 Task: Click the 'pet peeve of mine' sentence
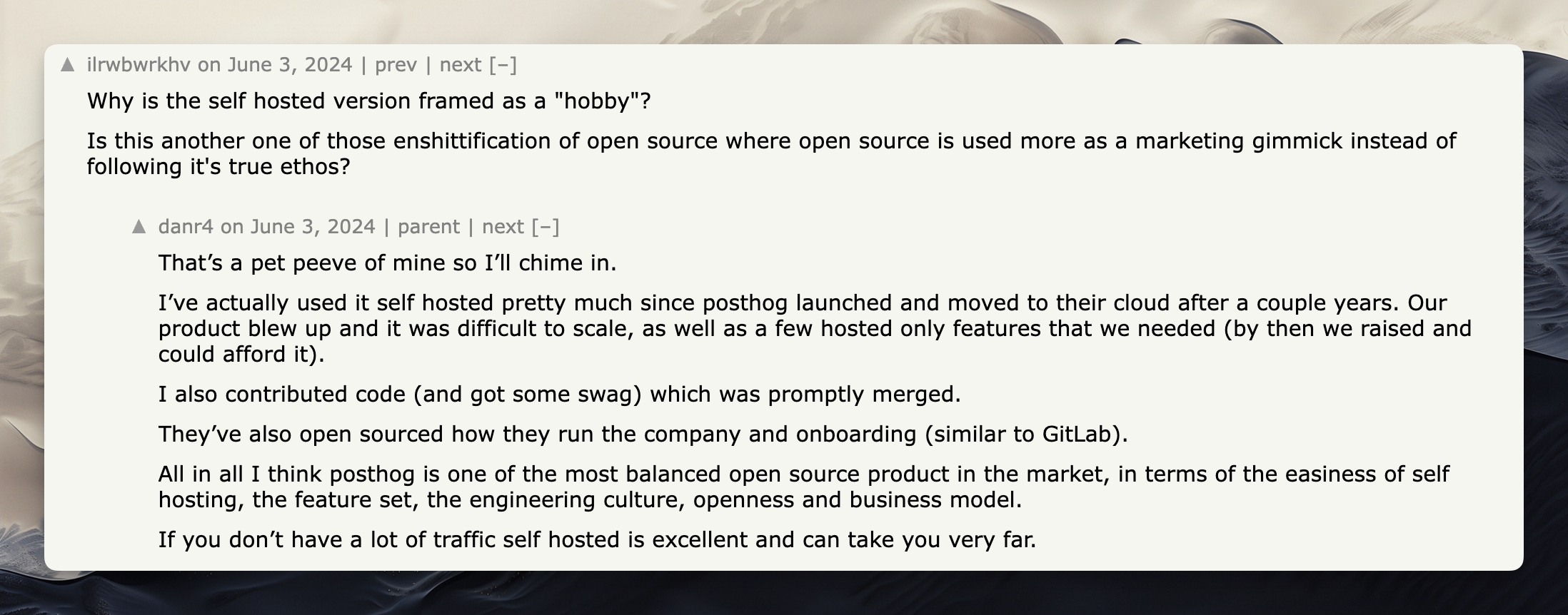pos(387,263)
